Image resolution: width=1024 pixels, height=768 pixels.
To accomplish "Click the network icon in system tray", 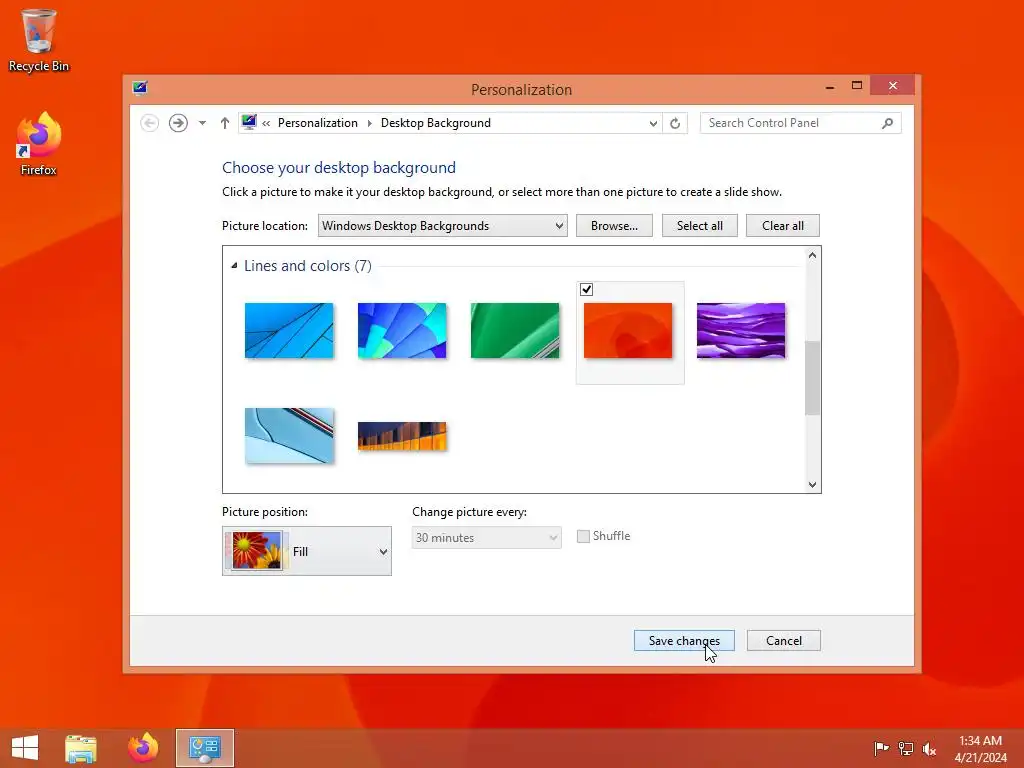I will pyautogui.click(x=906, y=748).
